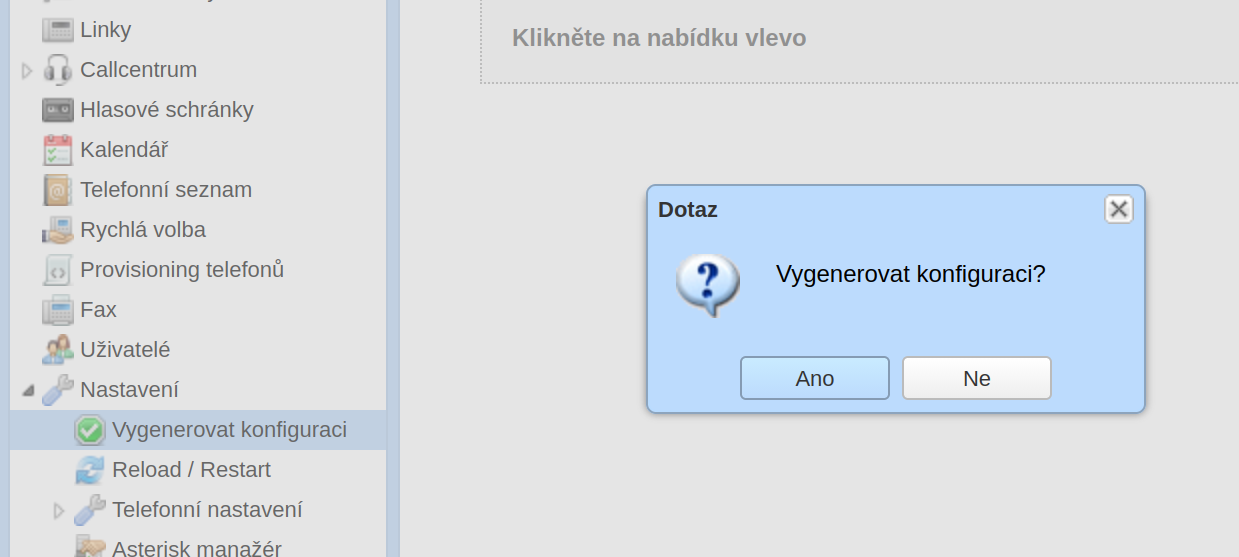Image resolution: width=1239 pixels, height=557 pixels.
Task: Open Telefonní seznam
Action: click(x=166, y=190)
